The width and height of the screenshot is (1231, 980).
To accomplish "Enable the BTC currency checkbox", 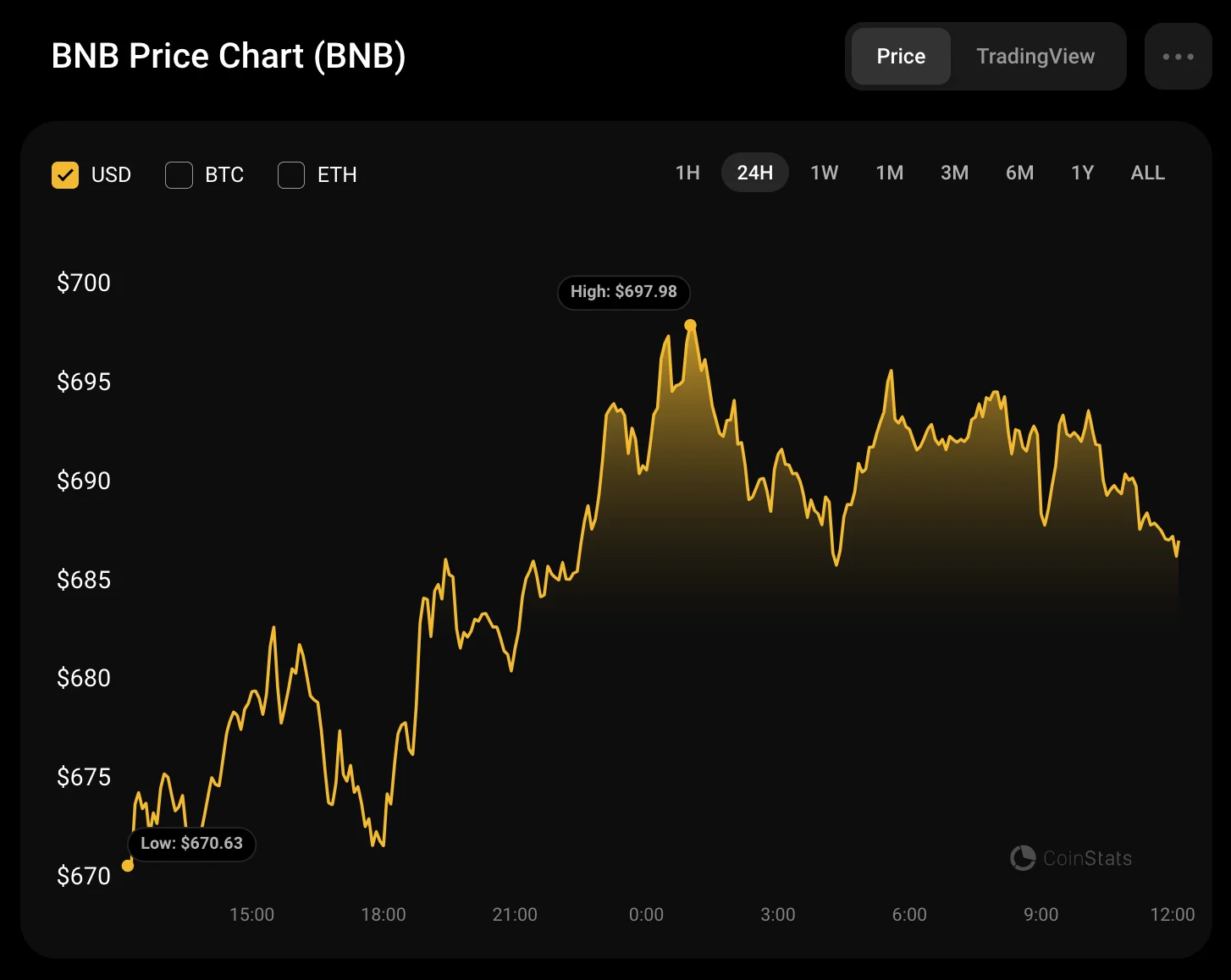I will coord(179,175).
